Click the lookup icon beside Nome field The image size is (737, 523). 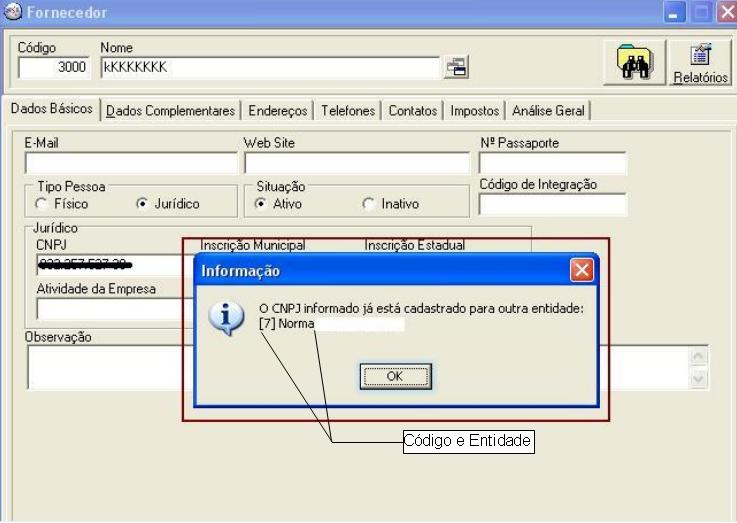click(x=456, y=68)
